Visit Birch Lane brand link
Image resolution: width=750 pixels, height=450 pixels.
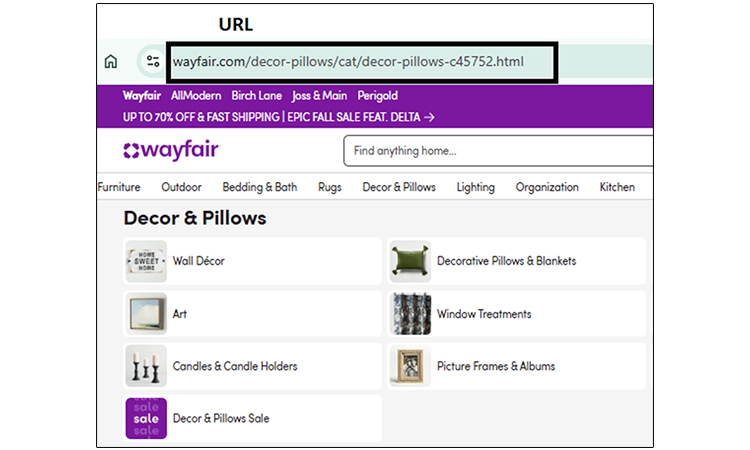[256, 96]
